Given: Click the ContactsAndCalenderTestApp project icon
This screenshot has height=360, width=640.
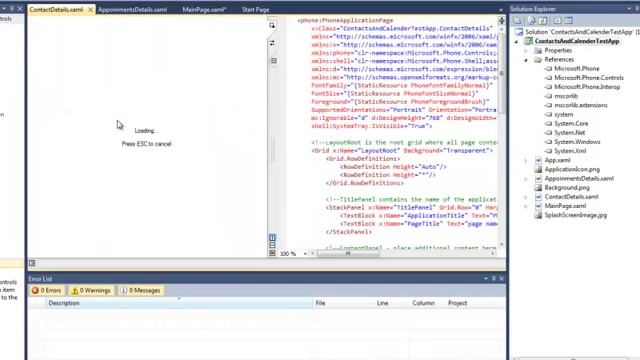Looking at the screenshot, I should tap(529, 41).
